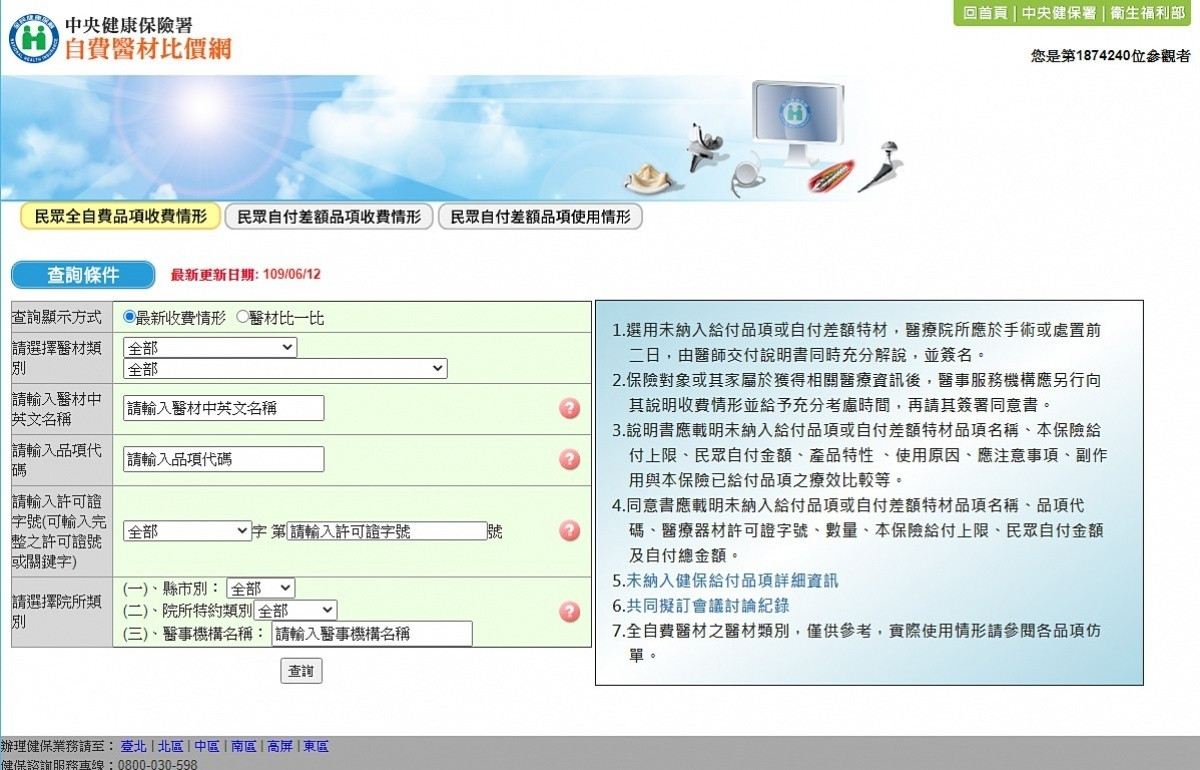This screenshot has height=770, width=1200.
Task: Click the 請輸入醫材中英文名稱 row label
Action: pyautogui.click(x=57, y=409)
